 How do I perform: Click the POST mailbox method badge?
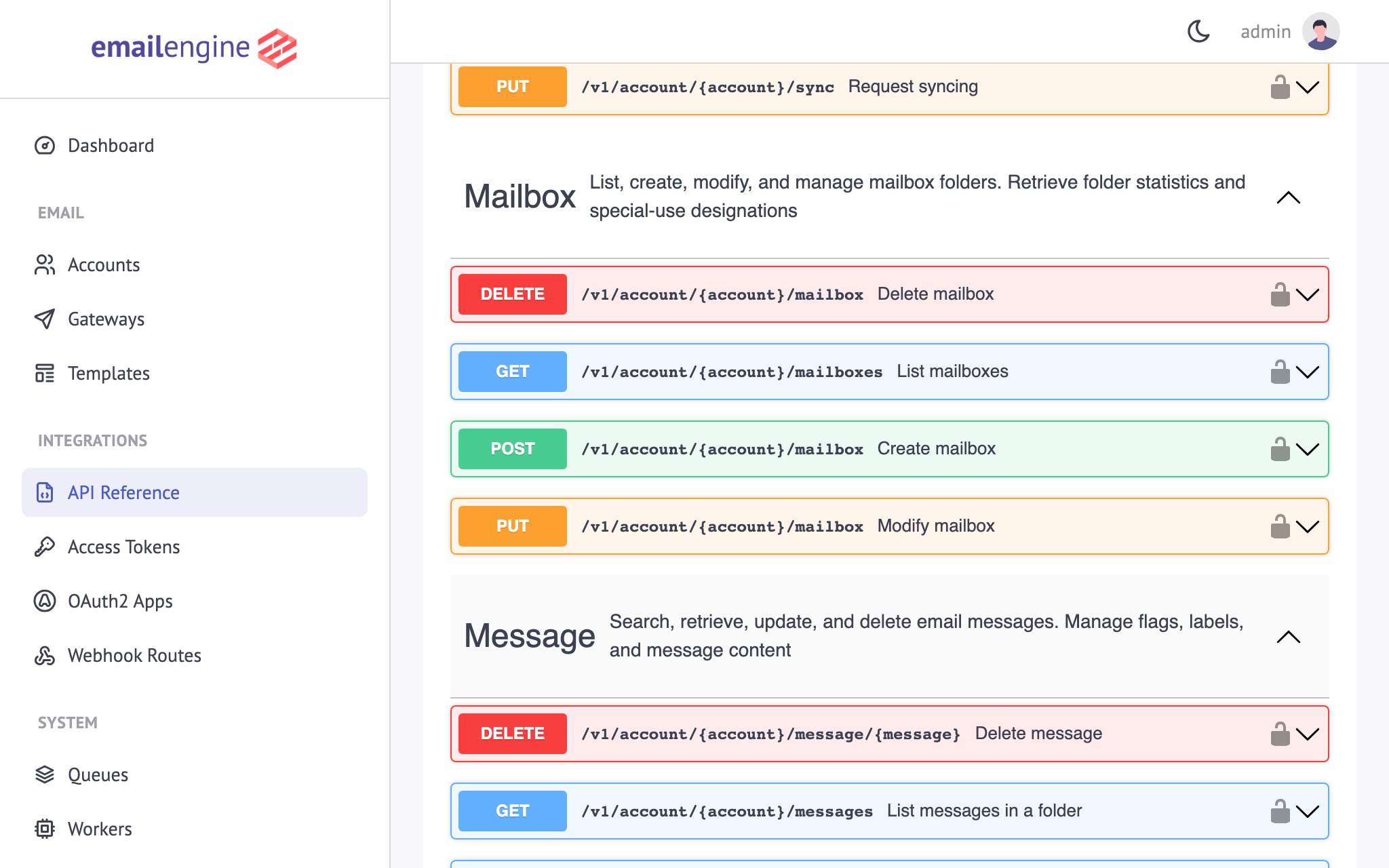(x=513, y=449)
